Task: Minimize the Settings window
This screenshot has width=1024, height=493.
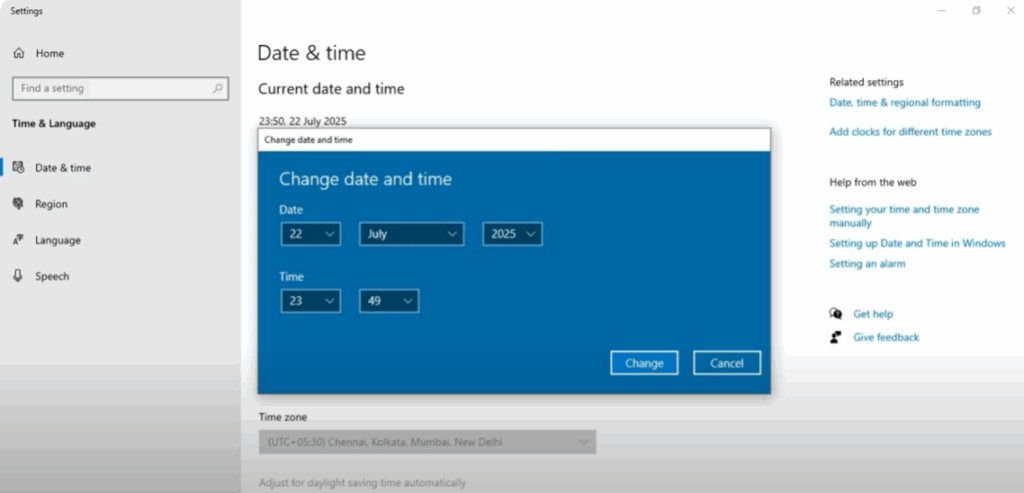Action: click(x=942, y=10)
